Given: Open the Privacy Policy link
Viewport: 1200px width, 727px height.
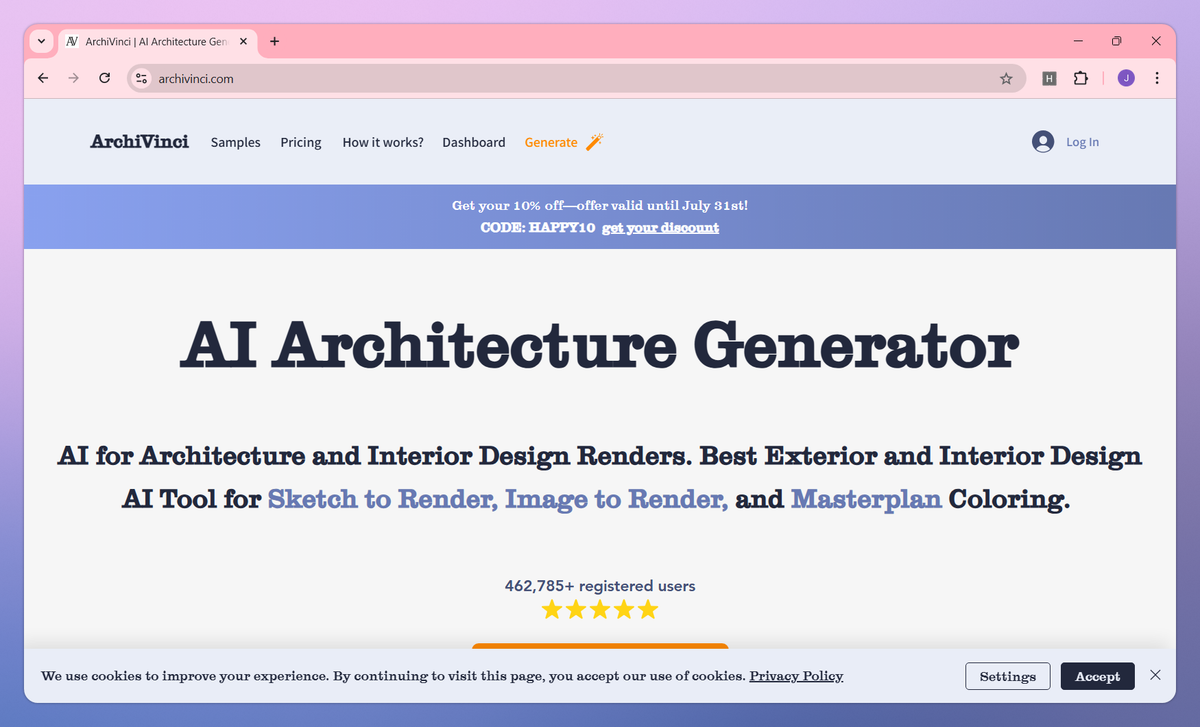Looking at the screenshot, I should [x=796, y=676].
